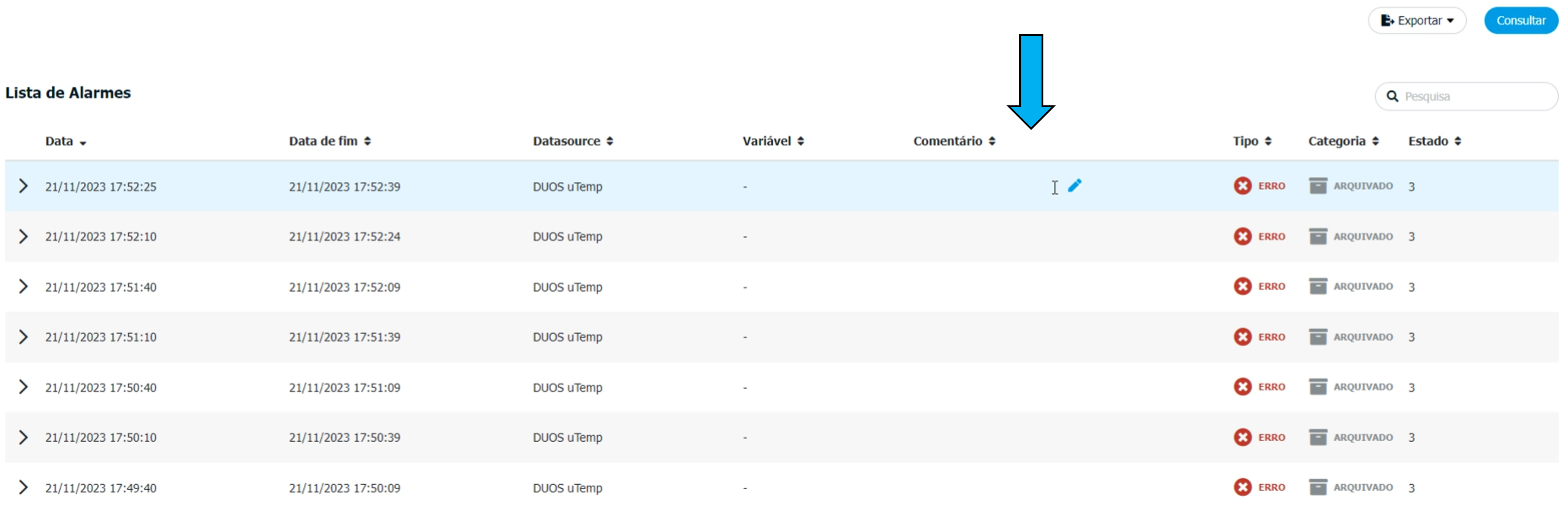This screenshot has width=1568, height=511.
Task: Click ARQUIVADO label in the 17:50:40 row
Action: pyautogui.click(x=1363, y=387)
